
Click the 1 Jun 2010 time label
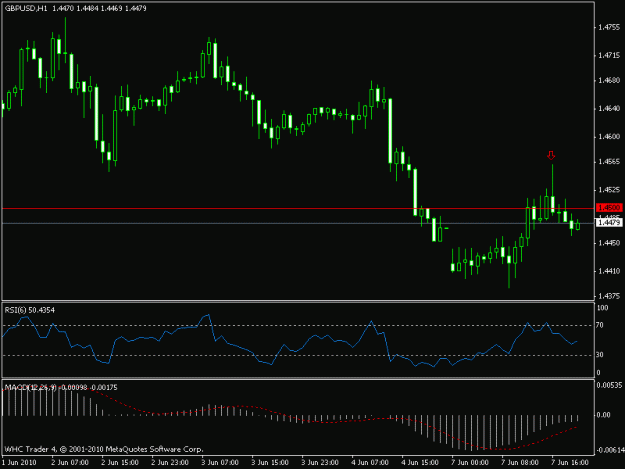click(x=19, y=463)
